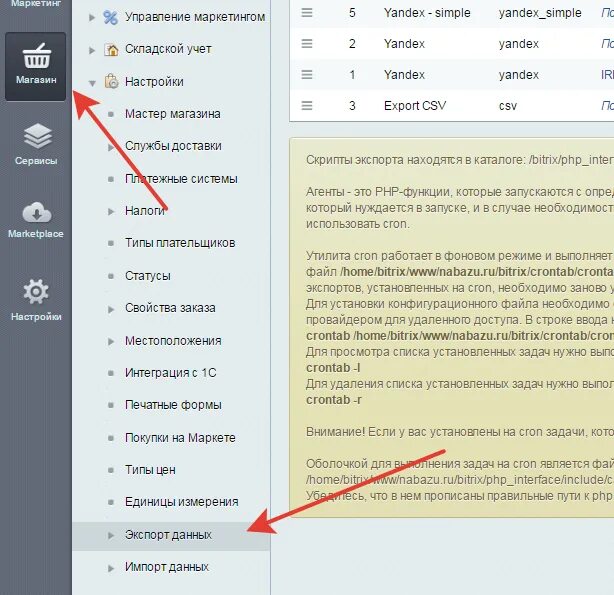Click the Yandex - simple name cell

[x=427, y=13]
